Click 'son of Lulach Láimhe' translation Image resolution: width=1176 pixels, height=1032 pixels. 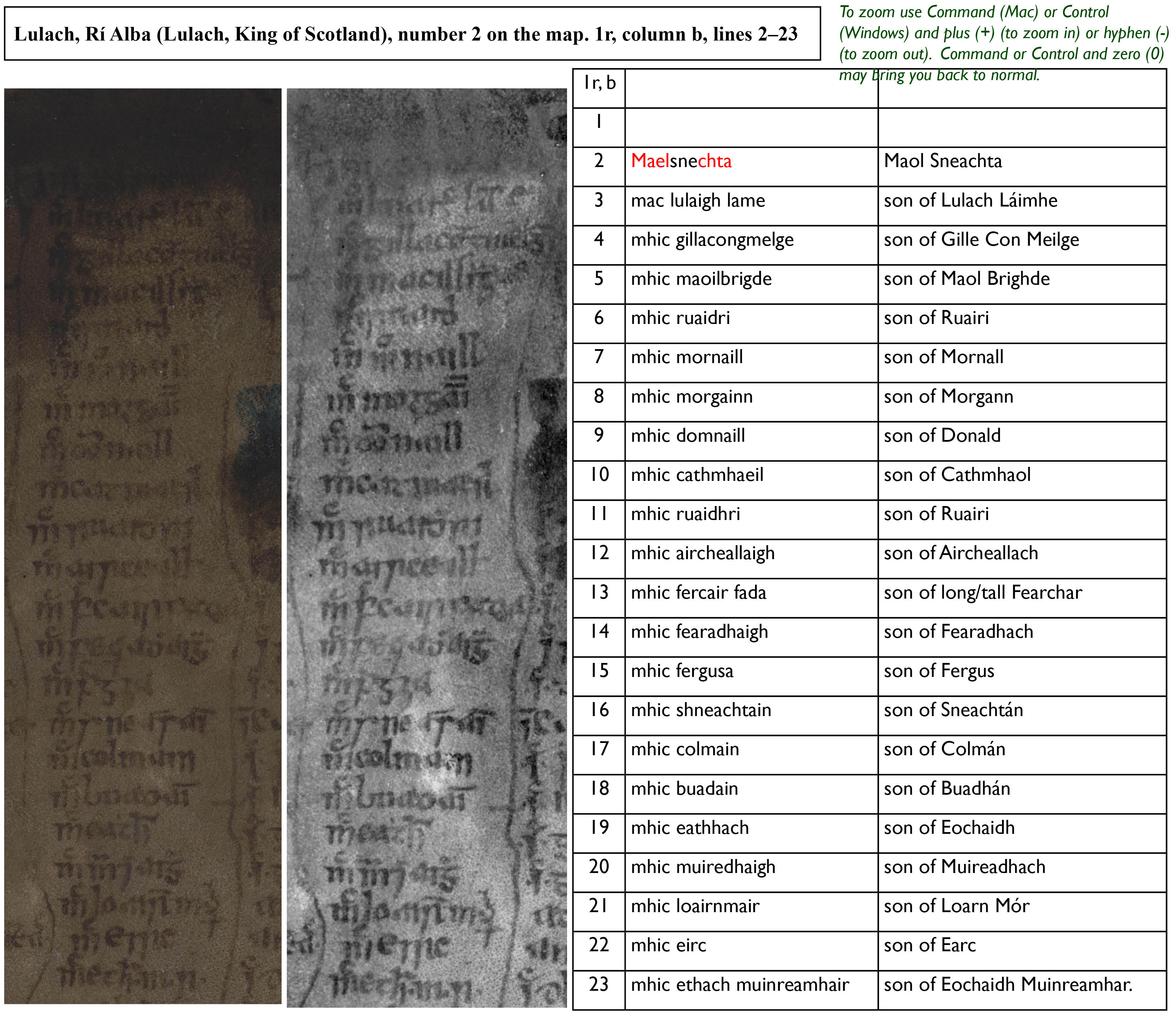click(x=1022, y=205)
